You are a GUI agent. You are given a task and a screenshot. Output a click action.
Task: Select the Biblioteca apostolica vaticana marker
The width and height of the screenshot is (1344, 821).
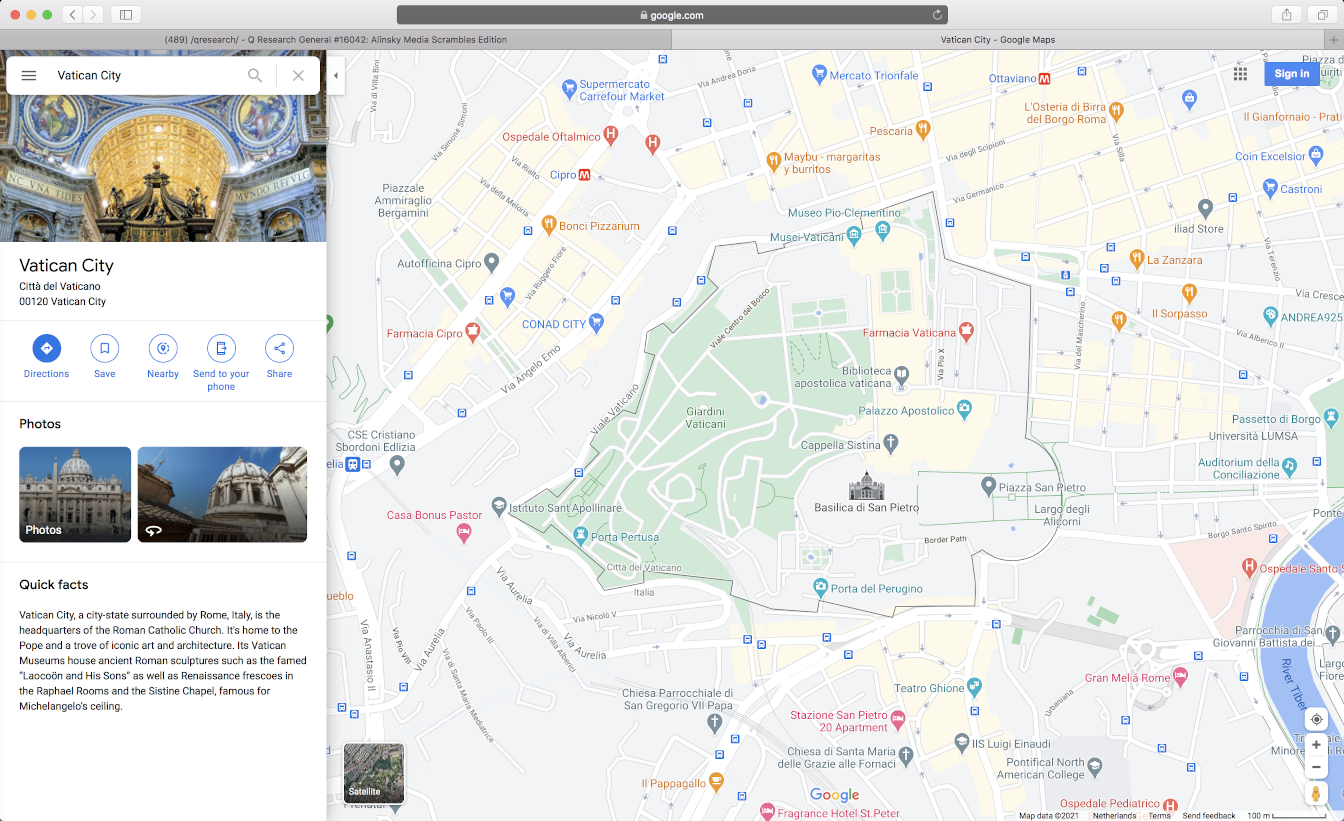tap(902, 375)
